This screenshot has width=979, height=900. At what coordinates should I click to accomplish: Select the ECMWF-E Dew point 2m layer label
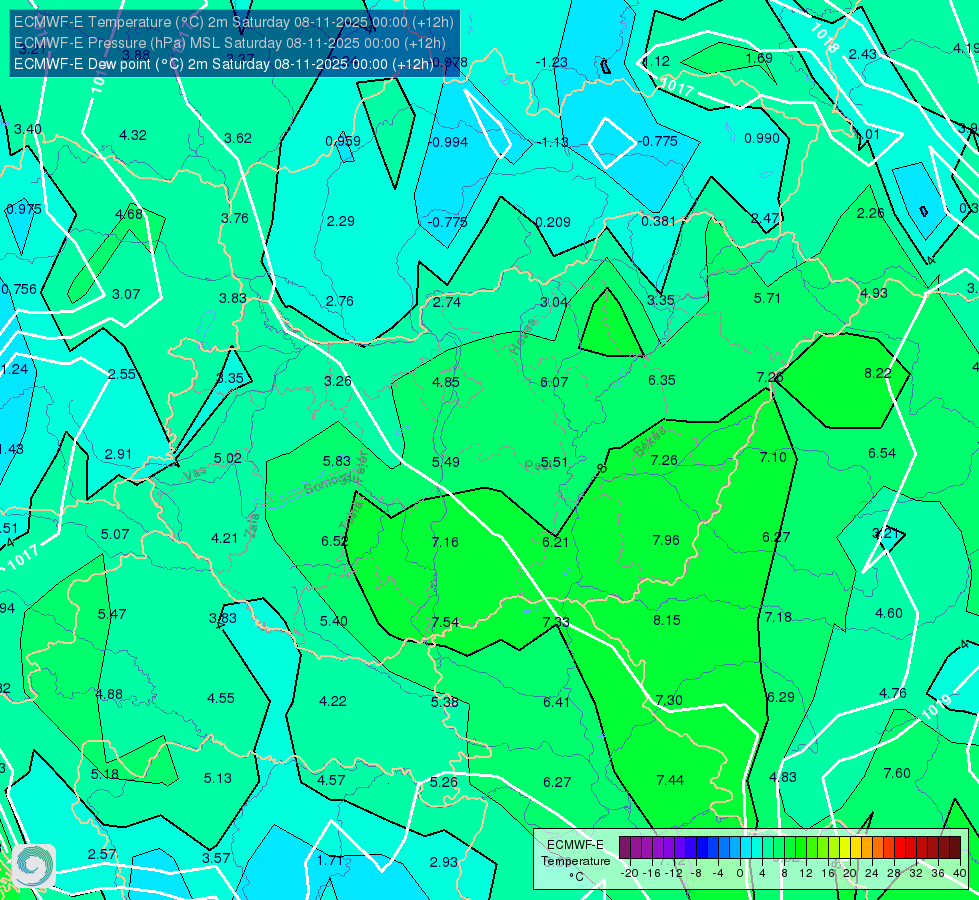tap(224, 64)
